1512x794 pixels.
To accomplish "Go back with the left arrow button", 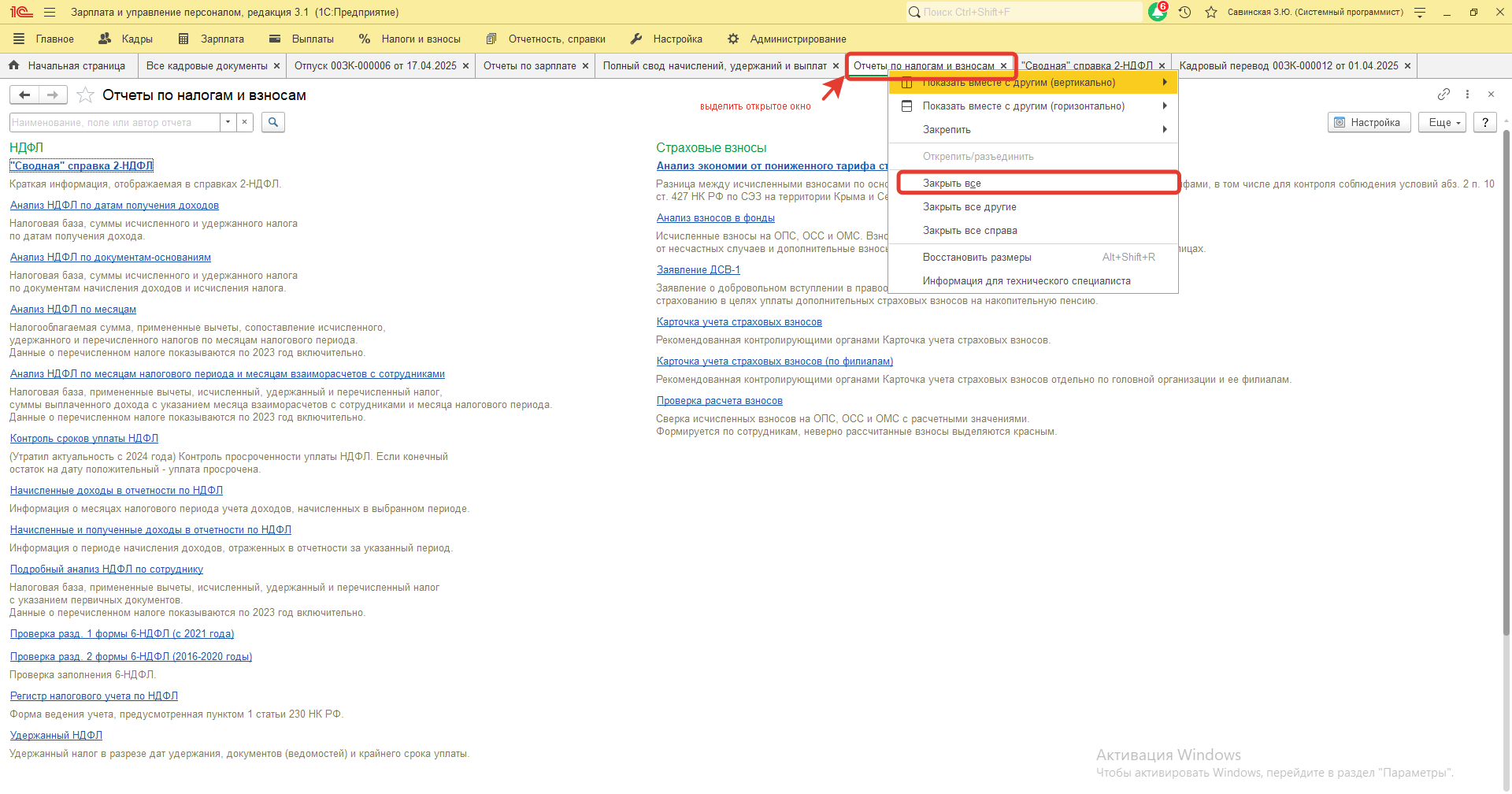I will [x=24, y=95].
